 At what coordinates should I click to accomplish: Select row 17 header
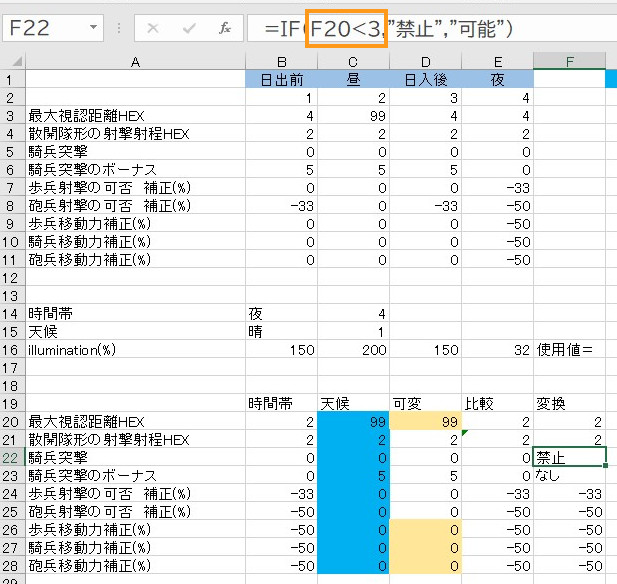(13, 368)
